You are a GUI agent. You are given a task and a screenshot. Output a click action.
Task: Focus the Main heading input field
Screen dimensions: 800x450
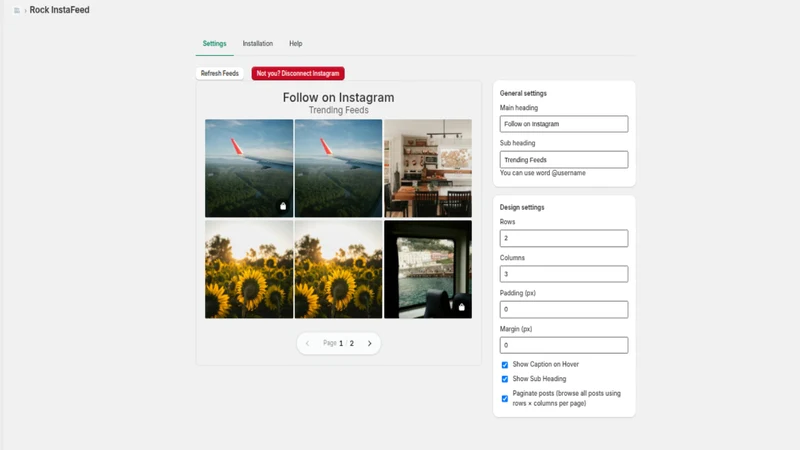[x=564, y=124]
